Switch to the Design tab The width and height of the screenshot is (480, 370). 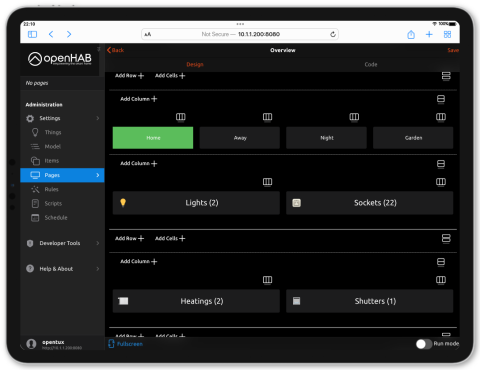(195, 64)
